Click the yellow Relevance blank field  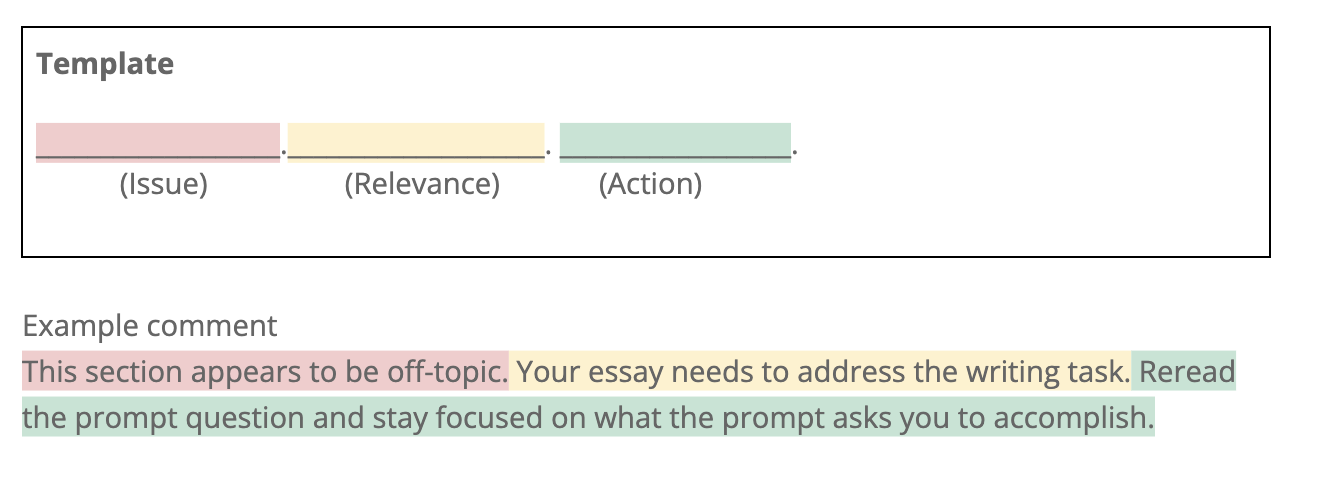tap(416, 142)
